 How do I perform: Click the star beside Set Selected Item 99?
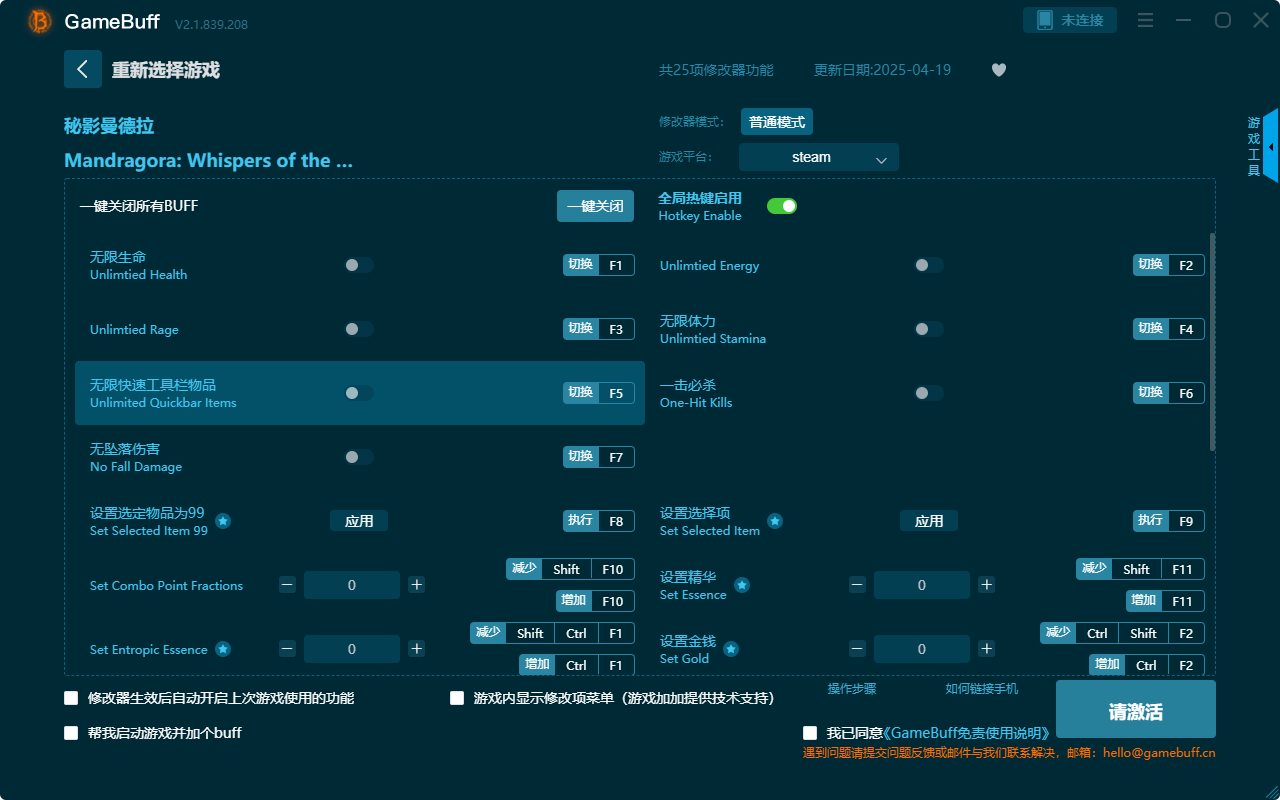222,521
